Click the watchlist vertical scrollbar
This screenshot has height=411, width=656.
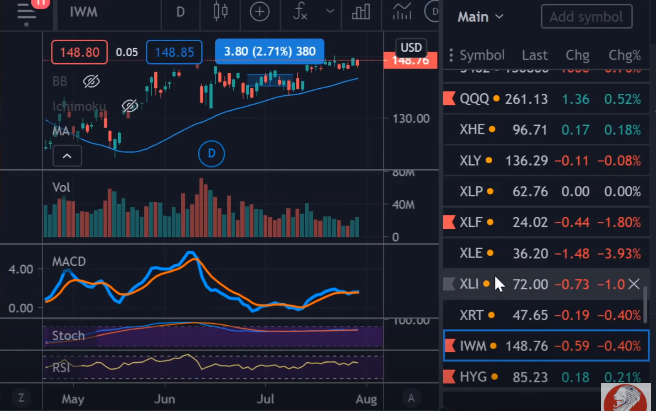[646, 305]
